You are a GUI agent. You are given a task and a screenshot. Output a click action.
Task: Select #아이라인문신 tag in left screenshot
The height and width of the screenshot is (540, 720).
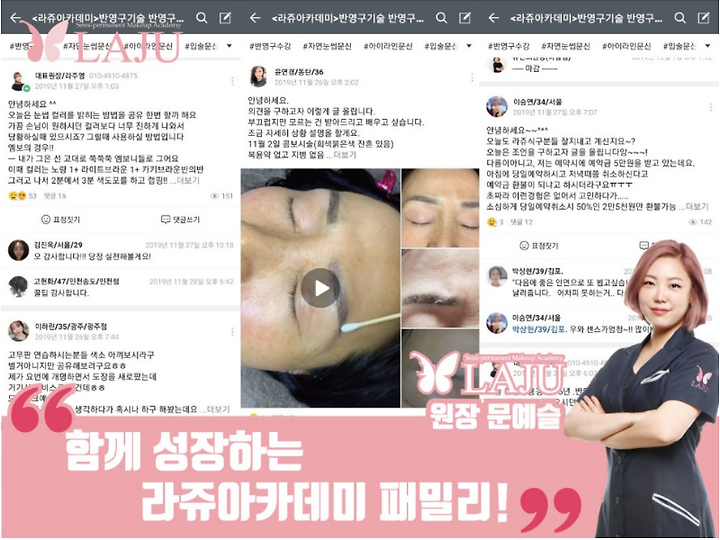(x=148, y=46)
